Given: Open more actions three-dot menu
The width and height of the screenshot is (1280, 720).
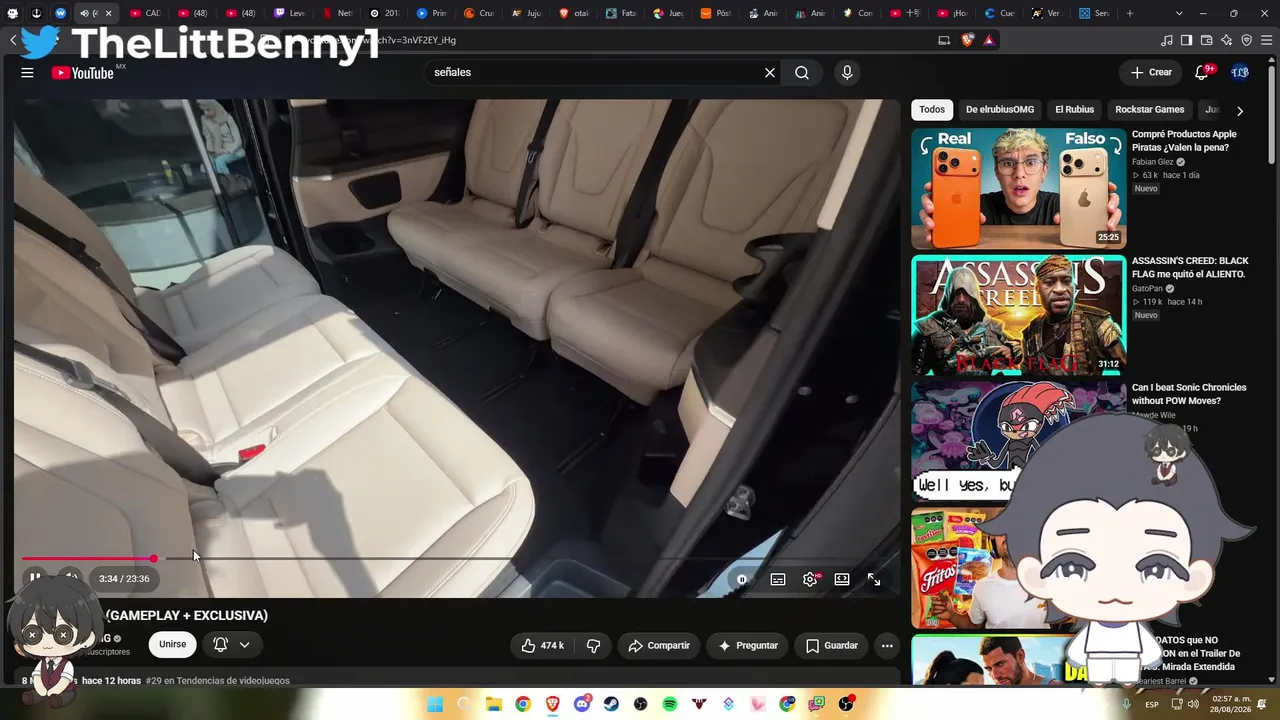Looking at the screenshot, I should click(887, 646).
